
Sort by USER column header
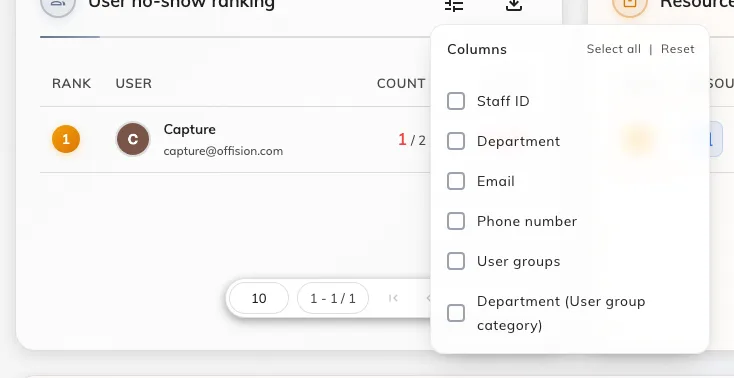133,83
